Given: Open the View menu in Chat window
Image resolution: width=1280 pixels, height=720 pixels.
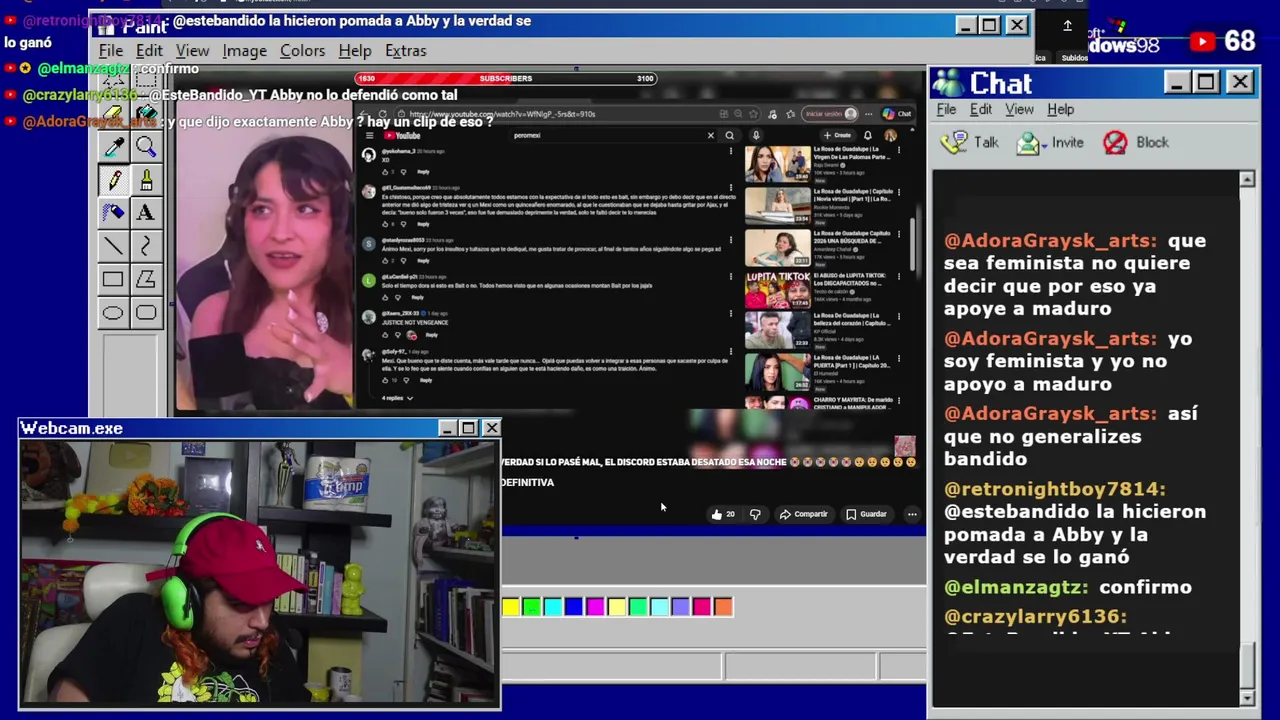Looking at the screenshot, I should (x=1019, y=110).
